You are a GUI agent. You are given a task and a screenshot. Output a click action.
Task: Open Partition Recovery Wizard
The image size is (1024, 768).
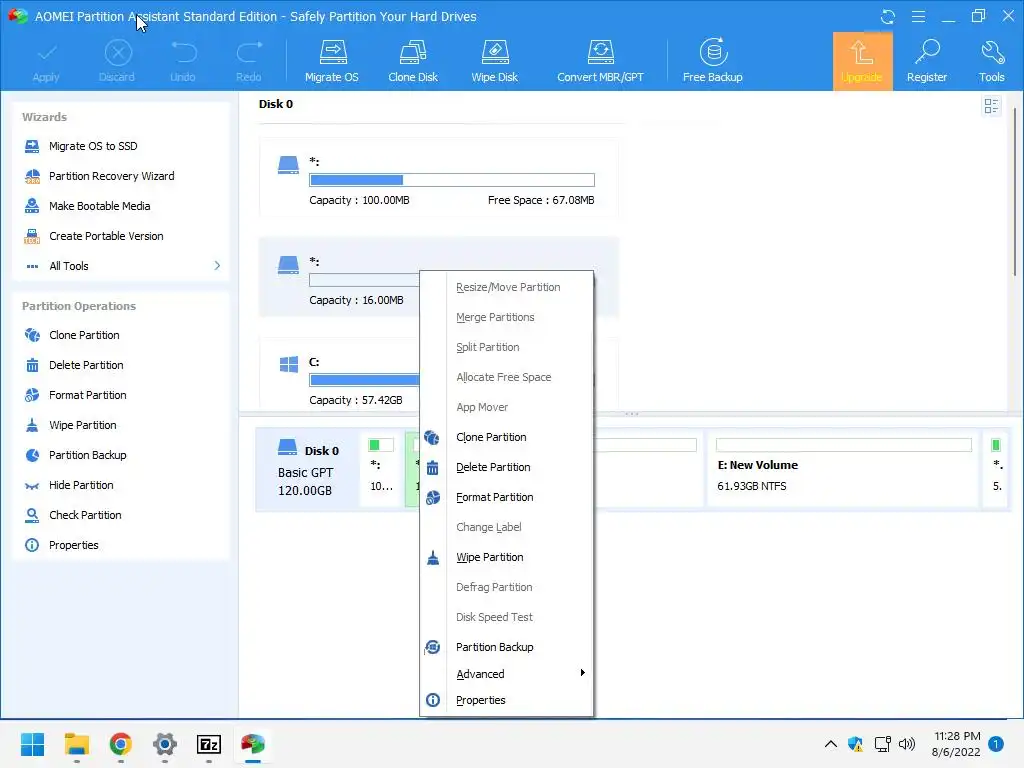[x=111, y=176]
